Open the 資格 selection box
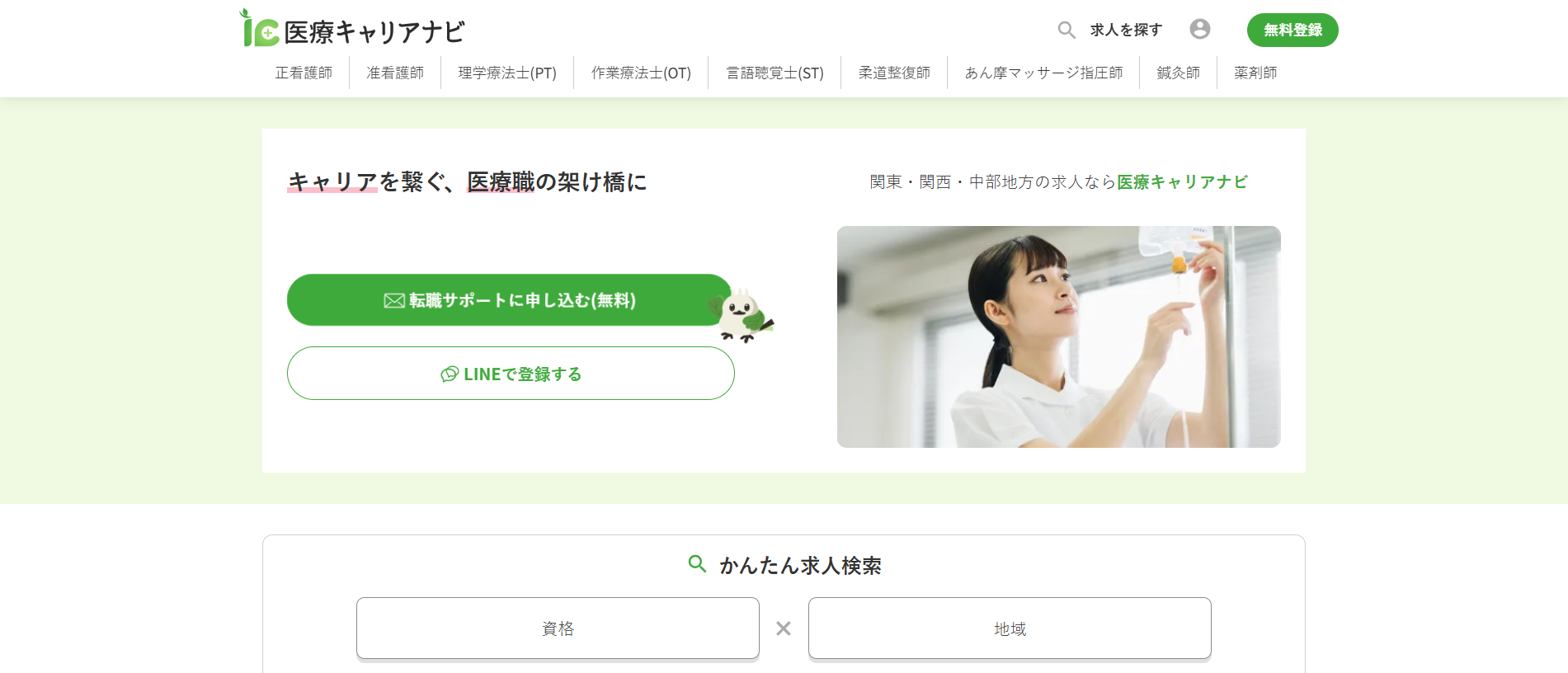This screenshot has width=1568, height=673. tap(558, 628)
